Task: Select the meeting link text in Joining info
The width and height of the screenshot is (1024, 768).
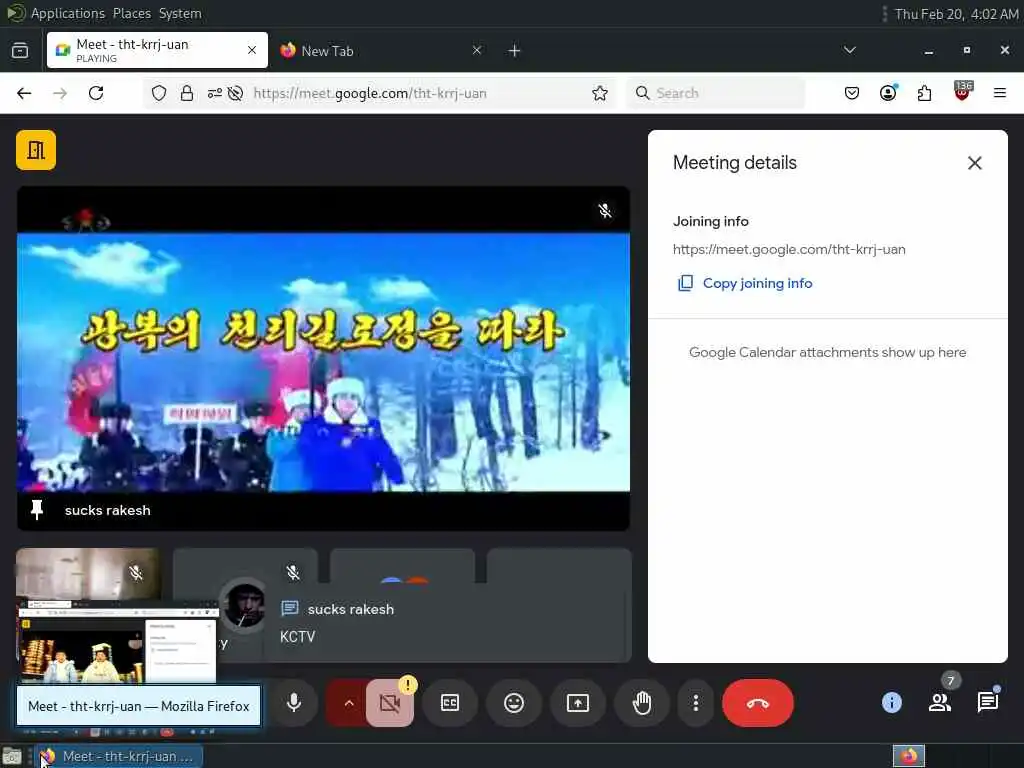Action: click(x=789, y=249)
